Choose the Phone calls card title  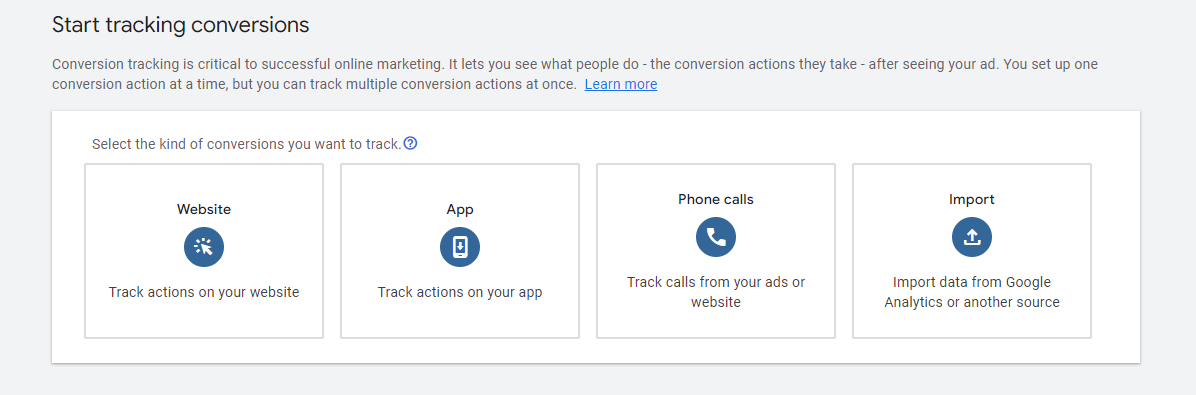tap(715, 199)
